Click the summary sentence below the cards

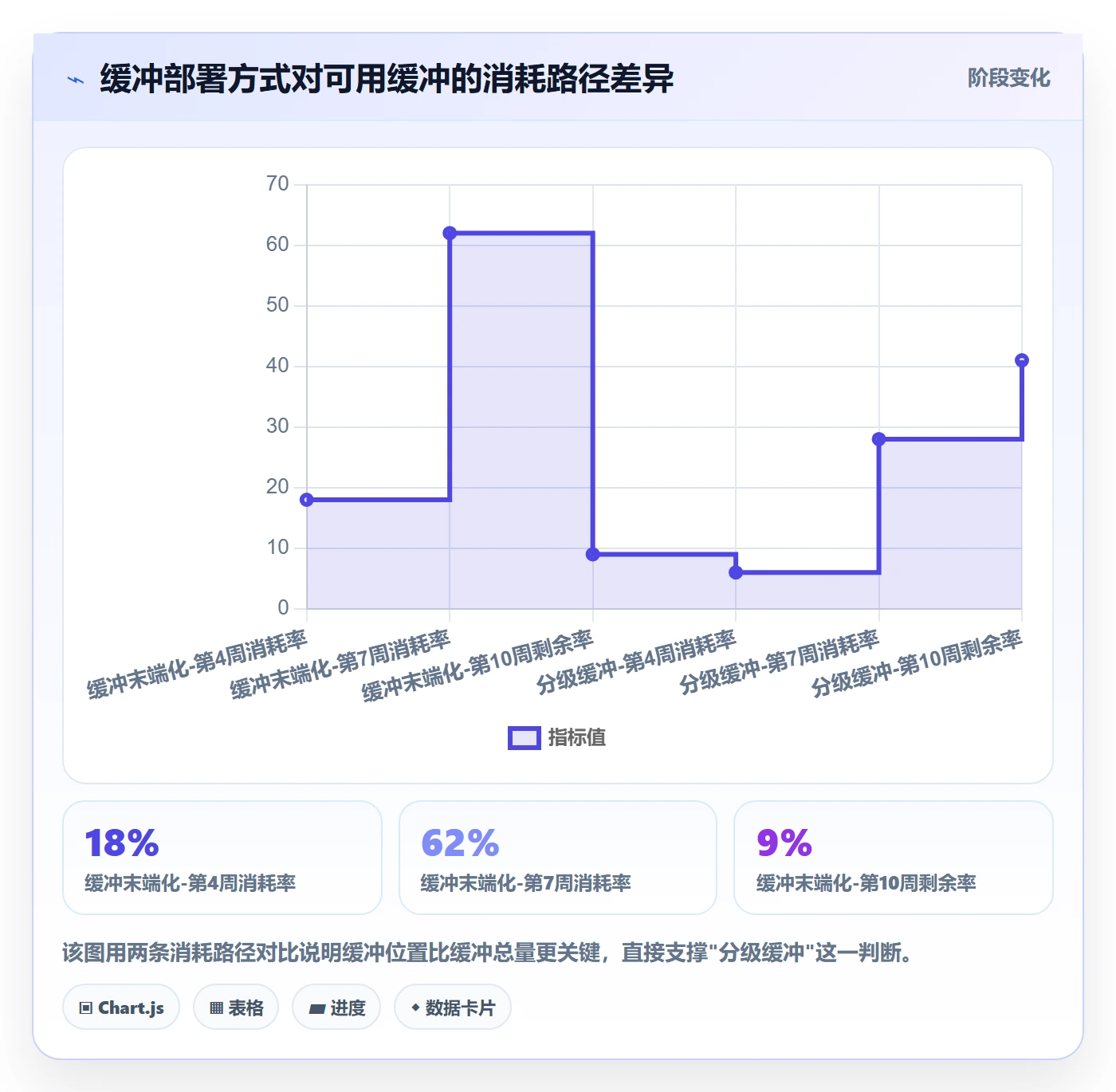[488, 953]
